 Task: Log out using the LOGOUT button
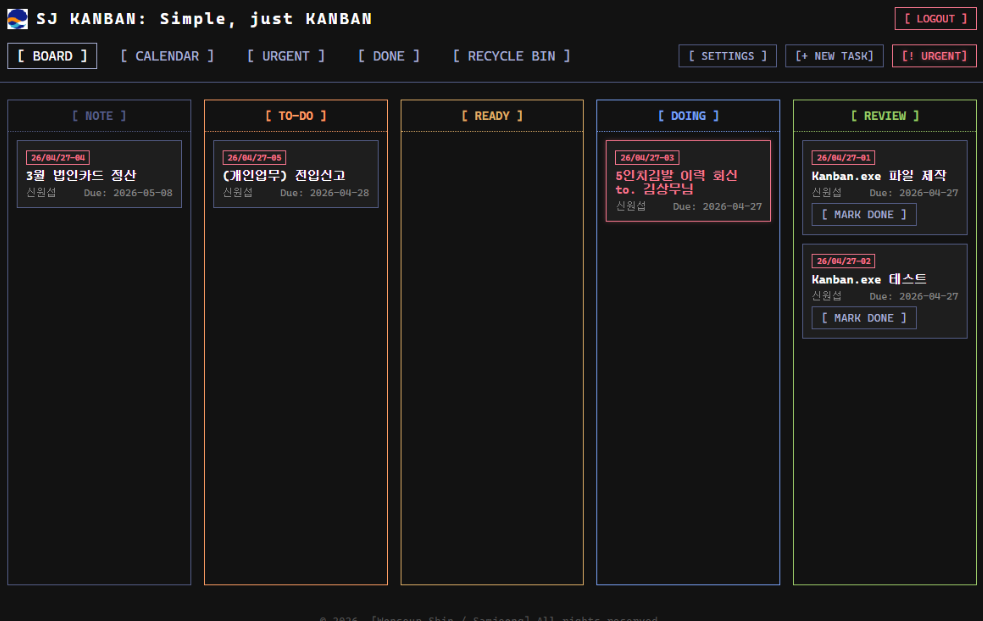coord(935,19)
